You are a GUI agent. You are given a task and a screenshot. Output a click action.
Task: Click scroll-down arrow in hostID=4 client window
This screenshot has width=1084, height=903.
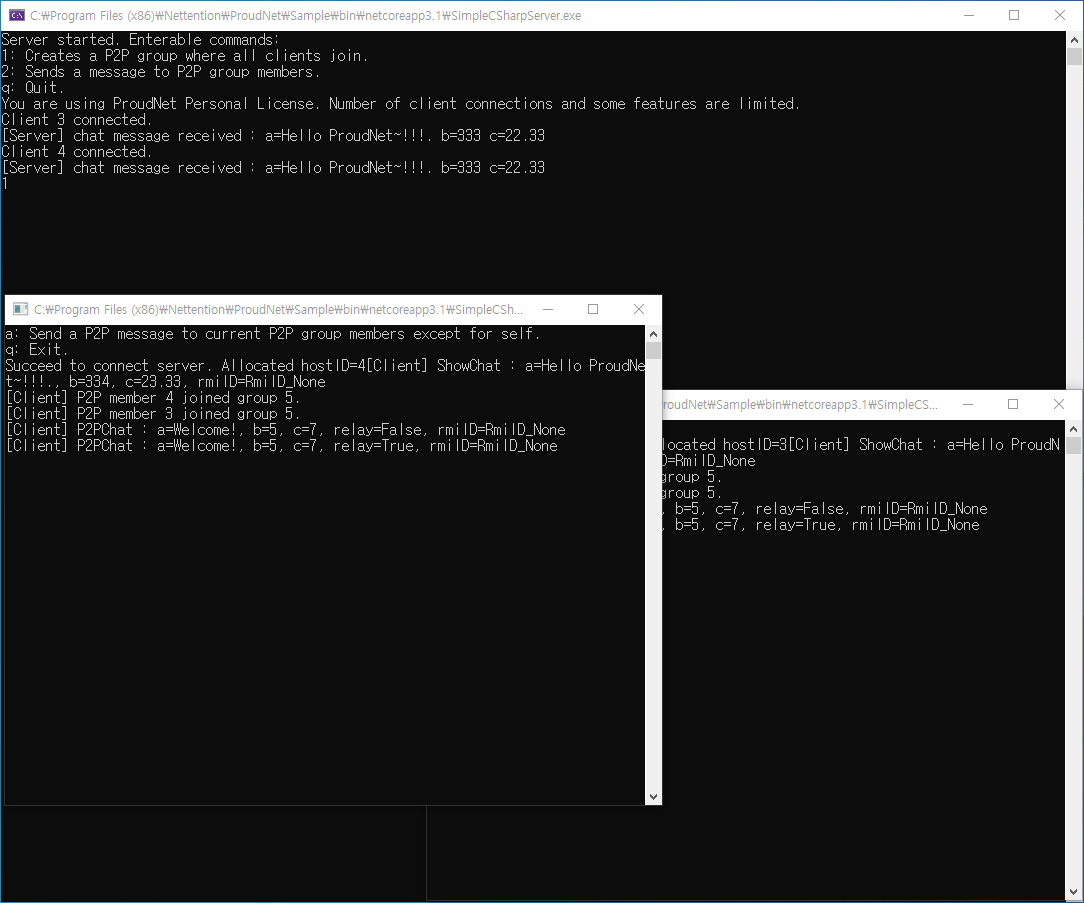tap(653, 797)
